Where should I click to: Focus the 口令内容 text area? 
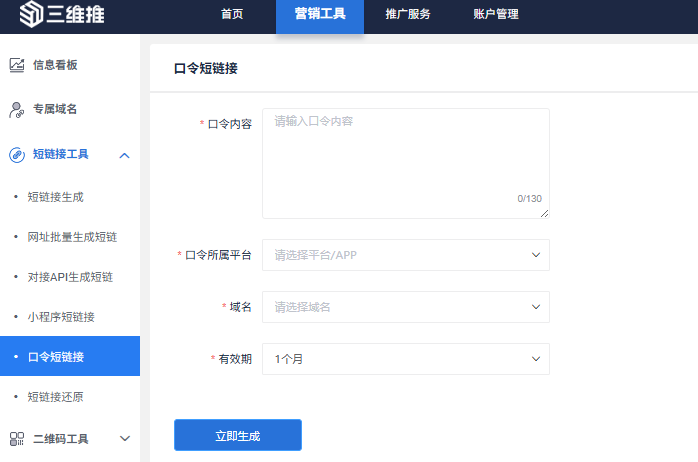click(x=406, y=163)
